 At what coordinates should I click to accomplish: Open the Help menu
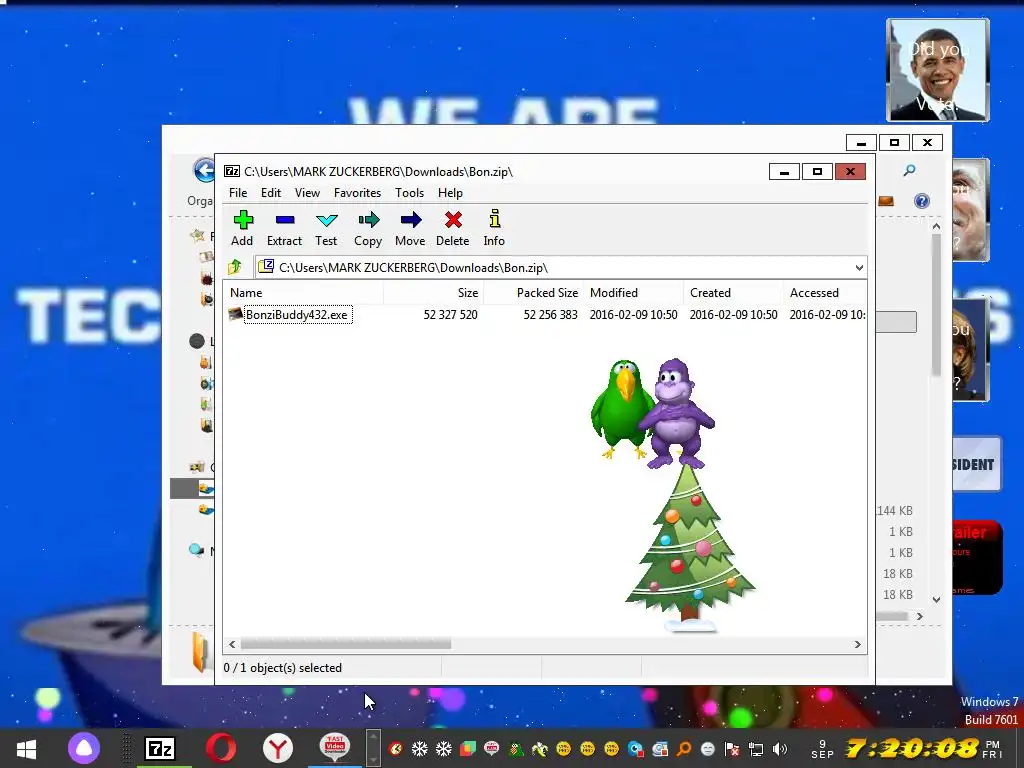[450, 193]
